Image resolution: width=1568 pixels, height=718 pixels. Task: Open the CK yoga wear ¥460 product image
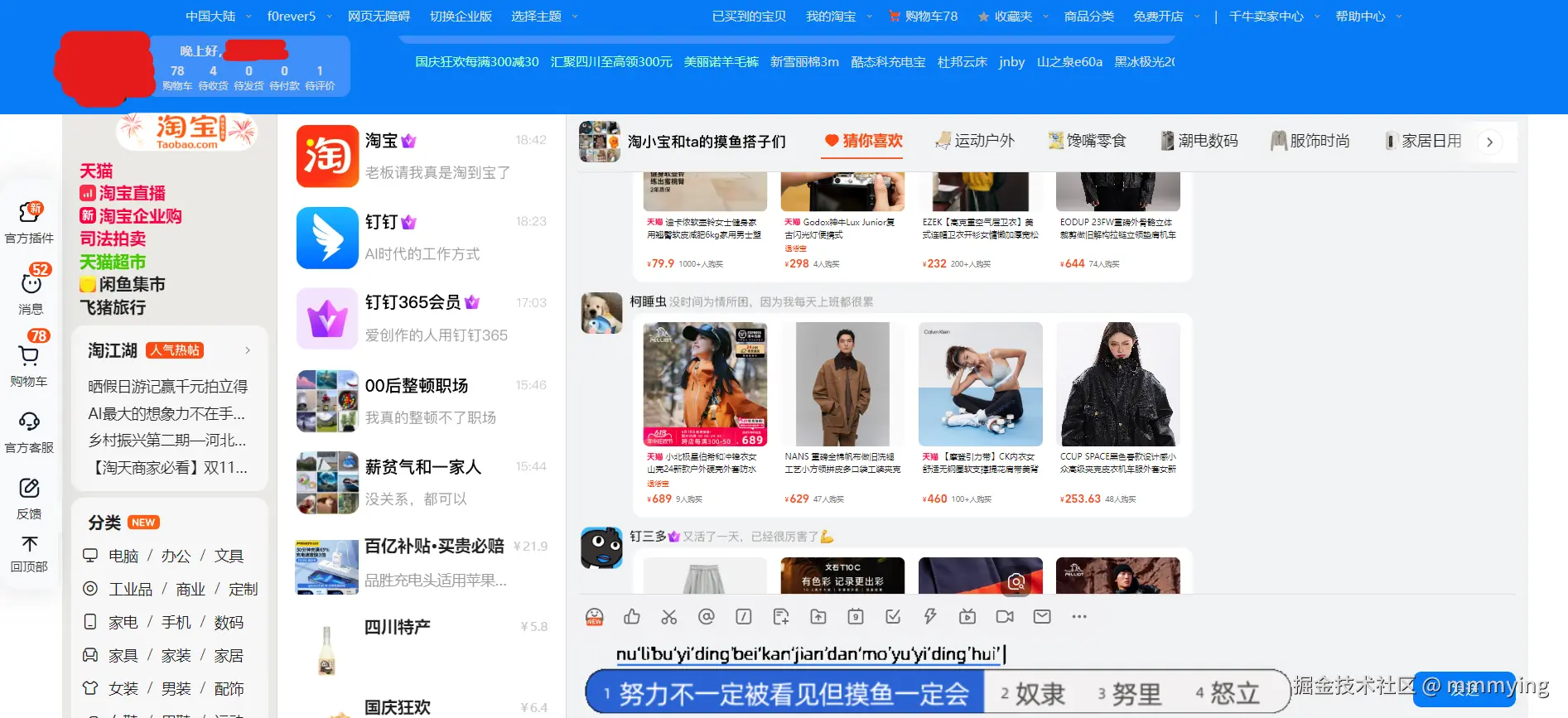click(981, 384)
